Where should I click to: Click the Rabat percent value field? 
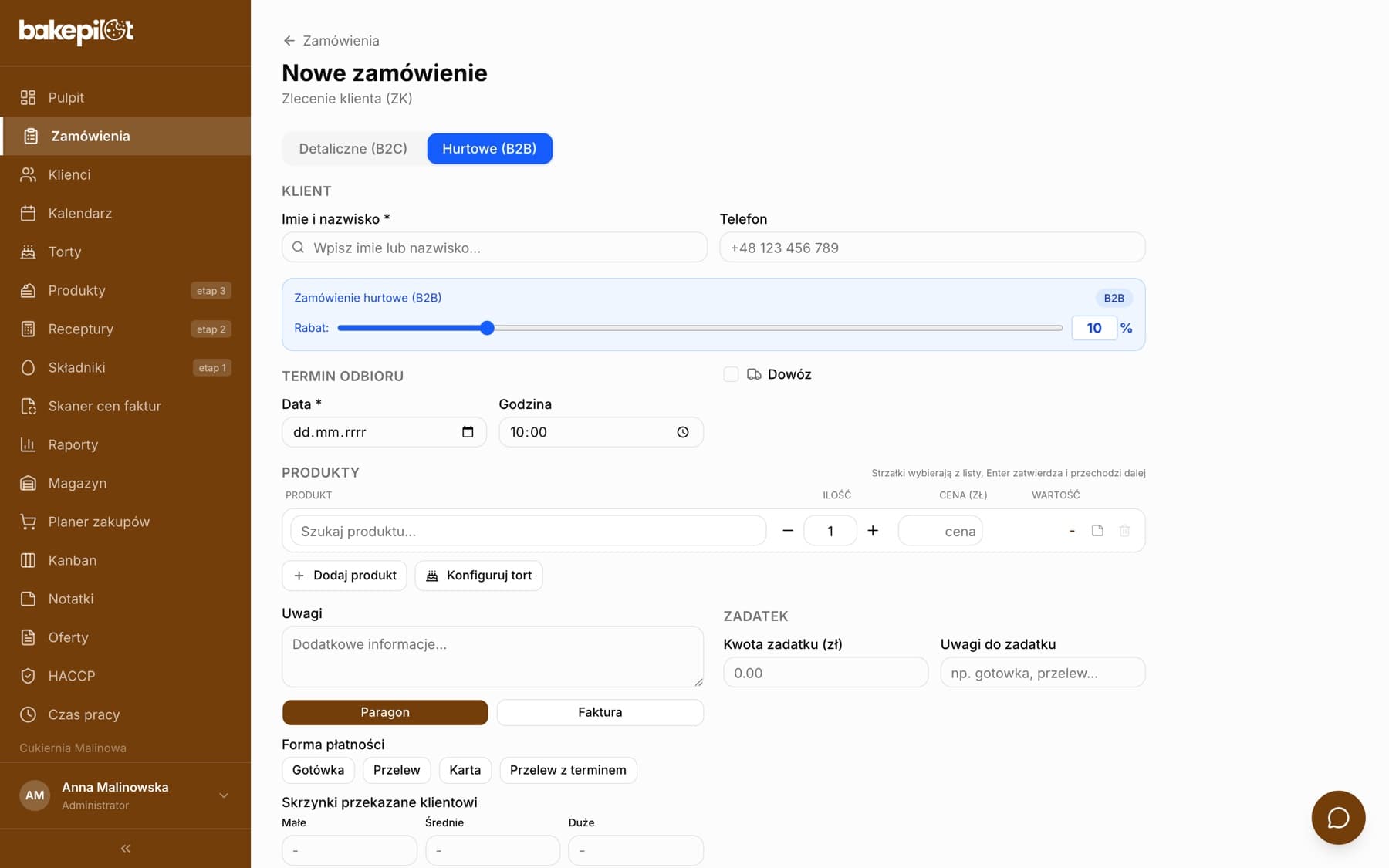click(1094, 328)
